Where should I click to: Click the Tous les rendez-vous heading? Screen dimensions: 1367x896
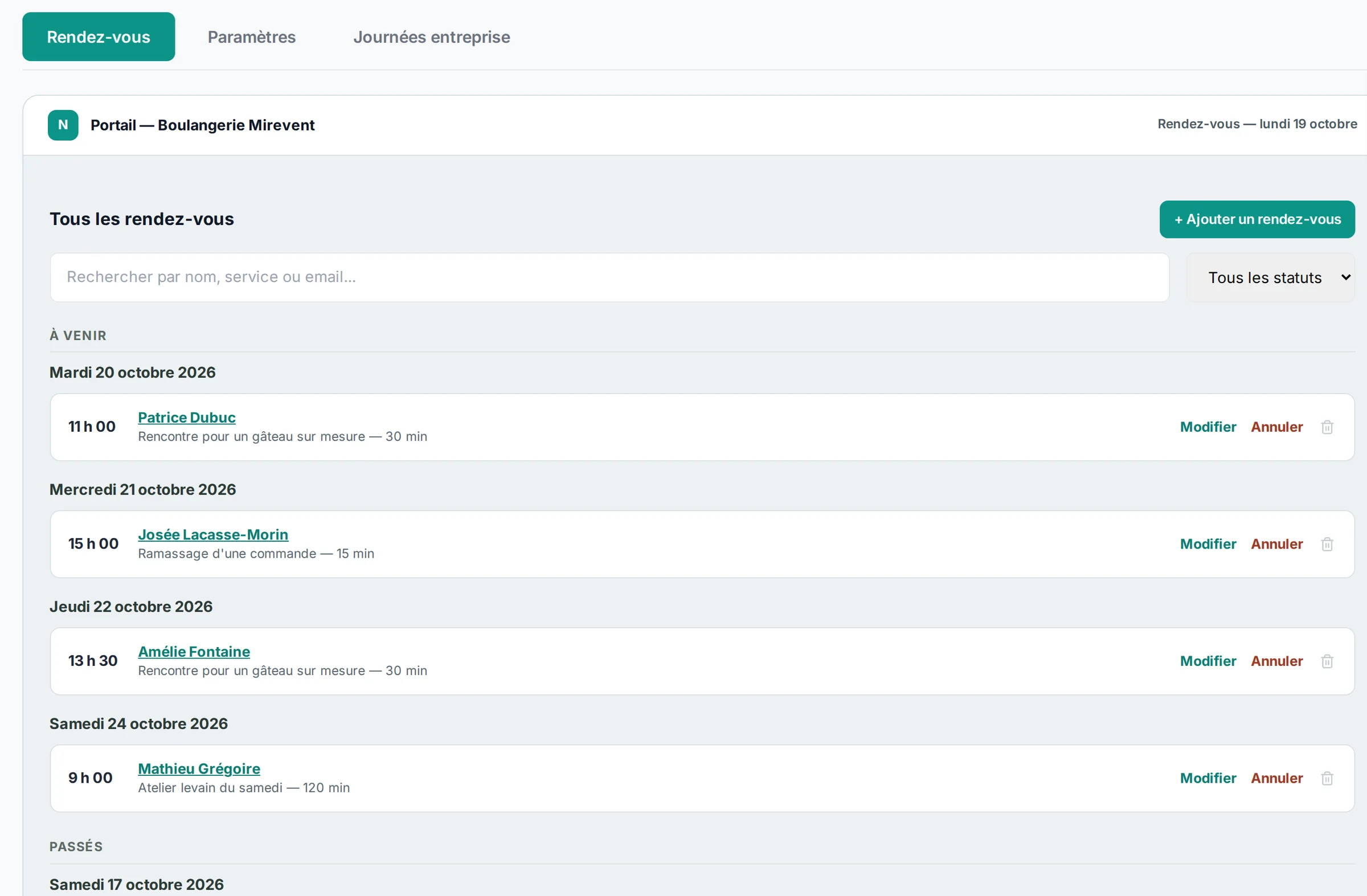coord(142,219)
